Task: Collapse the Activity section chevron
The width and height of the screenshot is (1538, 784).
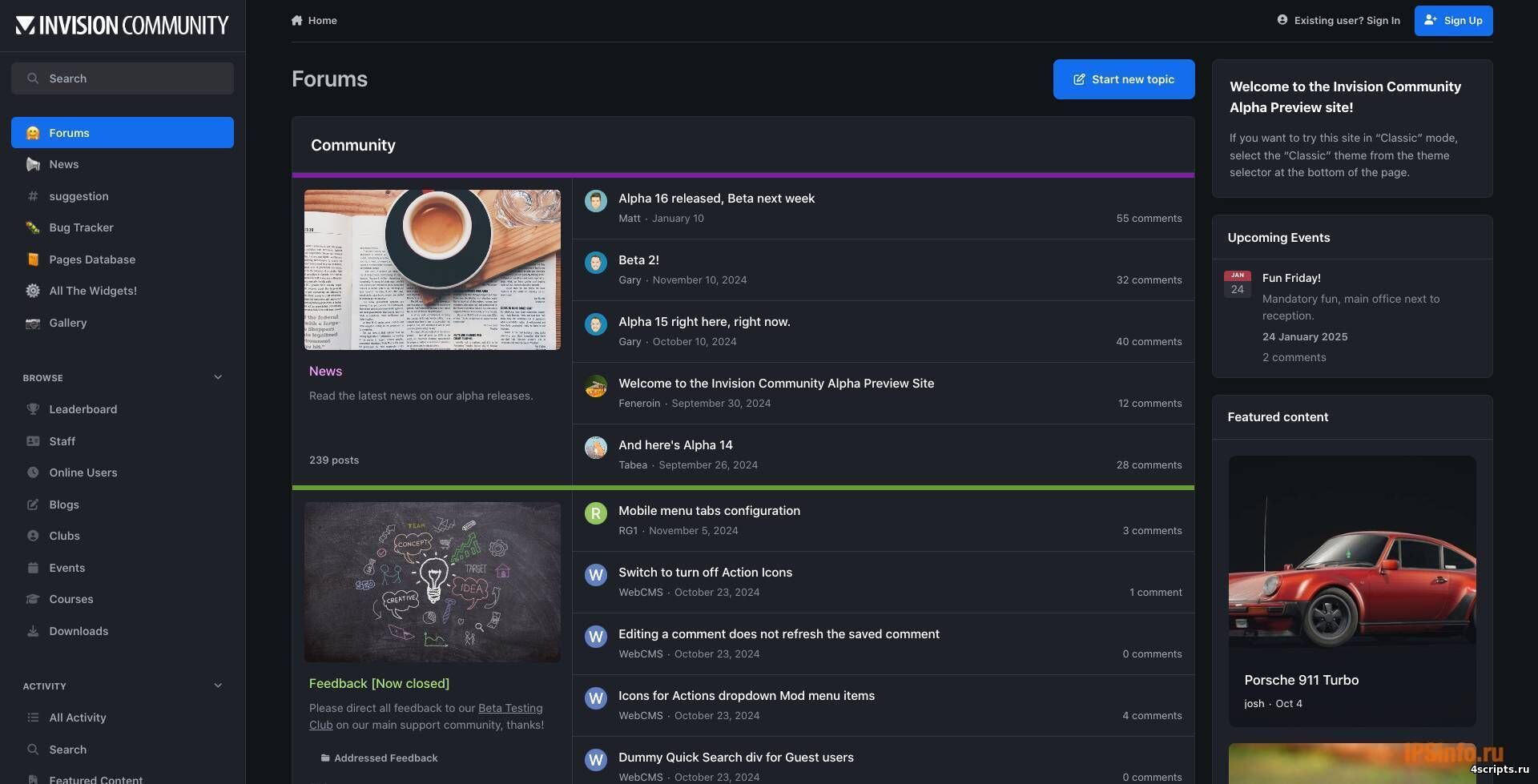Action: (x=218, y=686)
